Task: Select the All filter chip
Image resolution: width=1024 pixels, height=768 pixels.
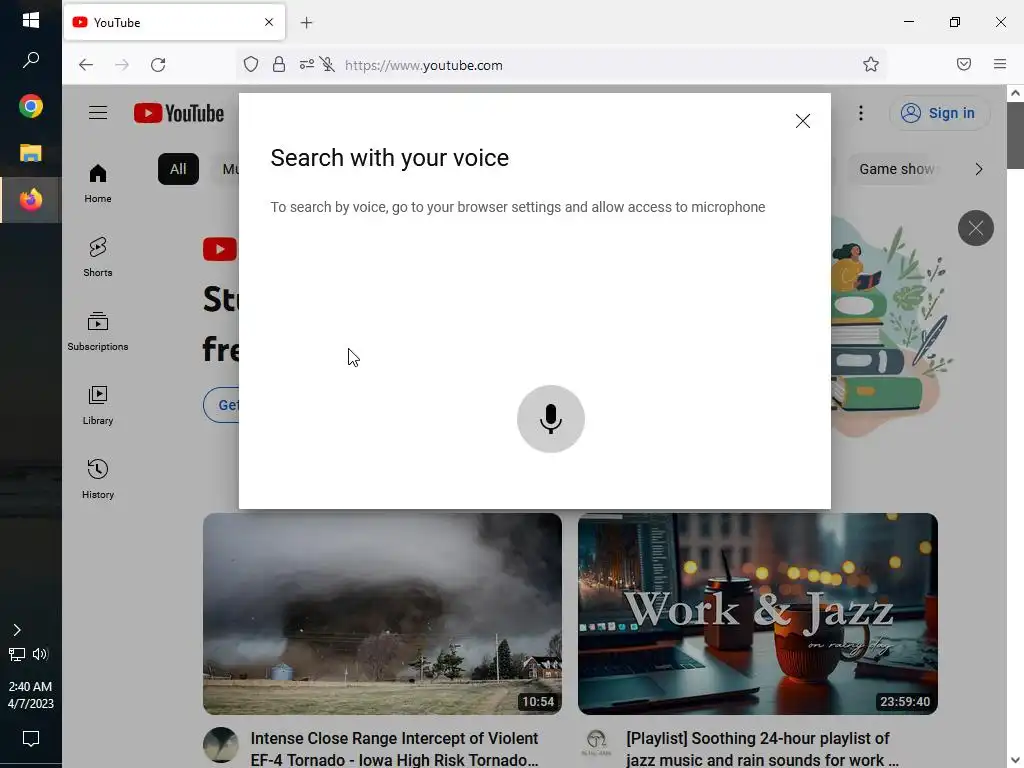Action: (178, 169)
